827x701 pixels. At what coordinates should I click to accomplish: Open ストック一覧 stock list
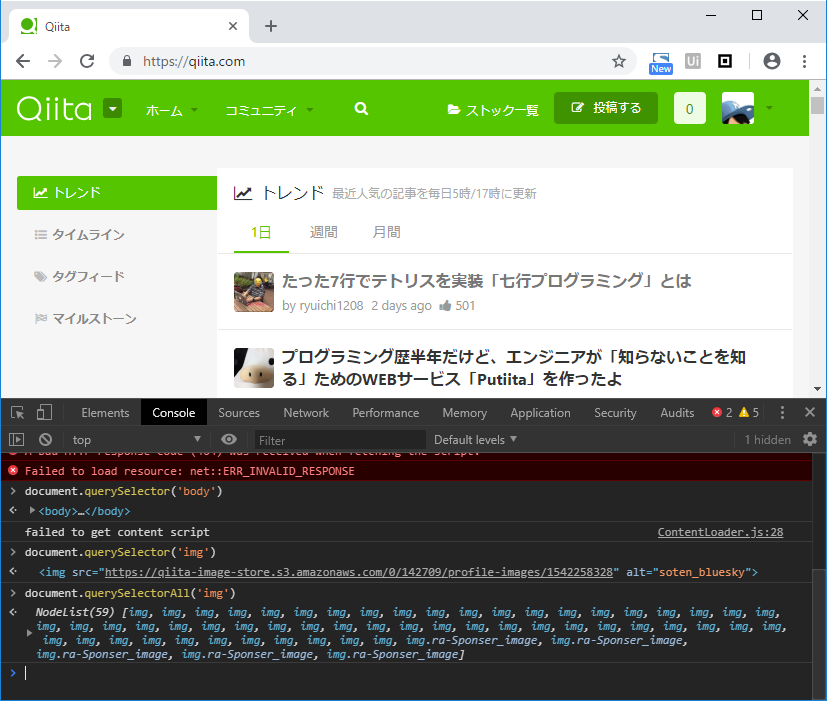coord(493,110)
